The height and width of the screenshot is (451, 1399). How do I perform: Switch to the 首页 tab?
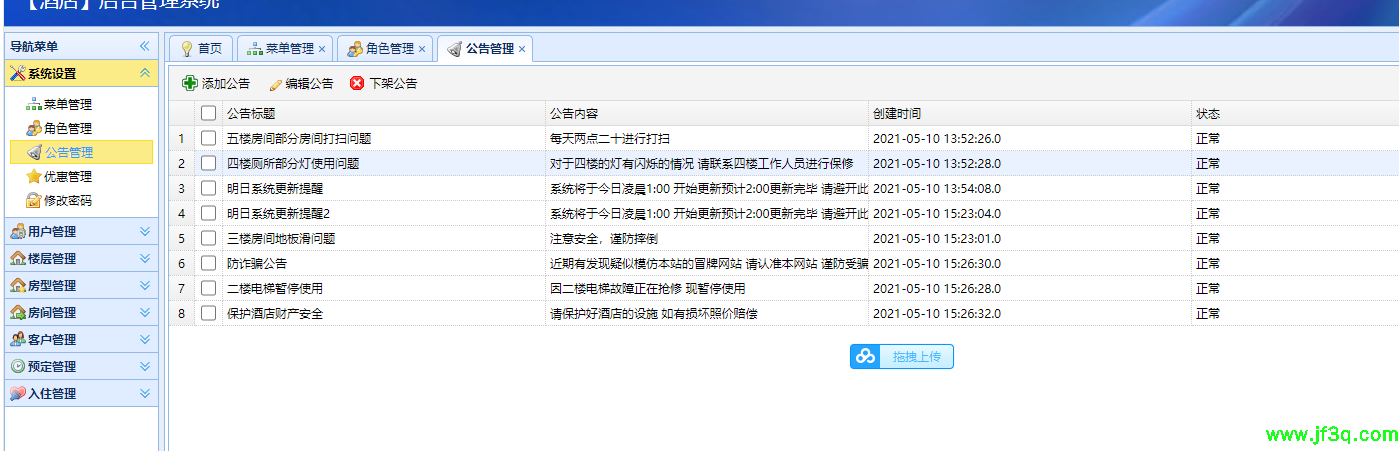pyautogui.click(x=201, y=48)
